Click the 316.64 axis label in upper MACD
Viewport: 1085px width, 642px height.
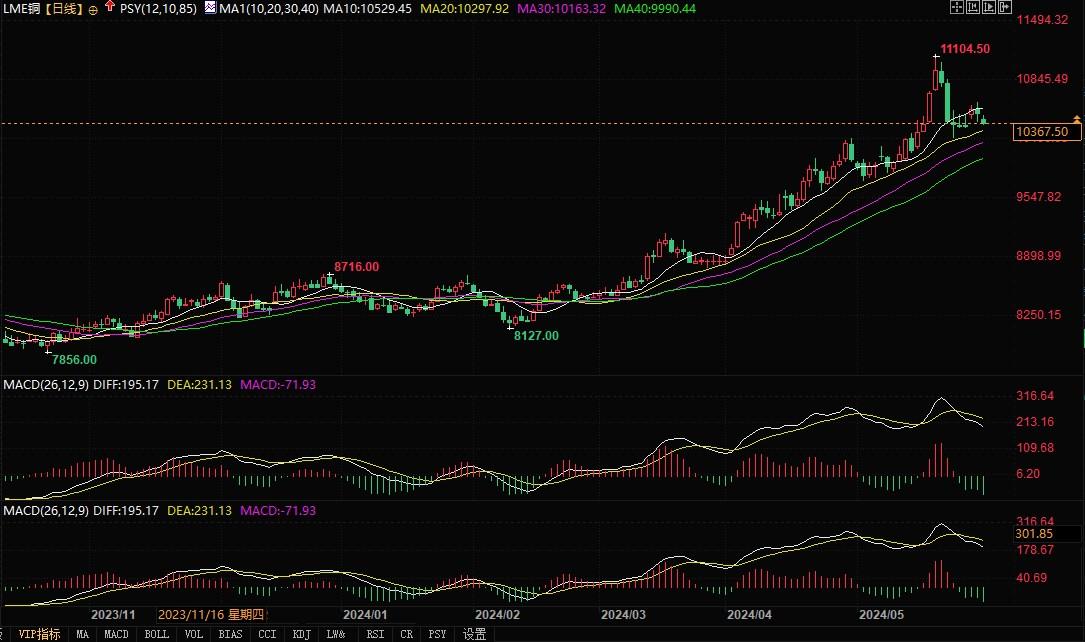click(1035, 396)
